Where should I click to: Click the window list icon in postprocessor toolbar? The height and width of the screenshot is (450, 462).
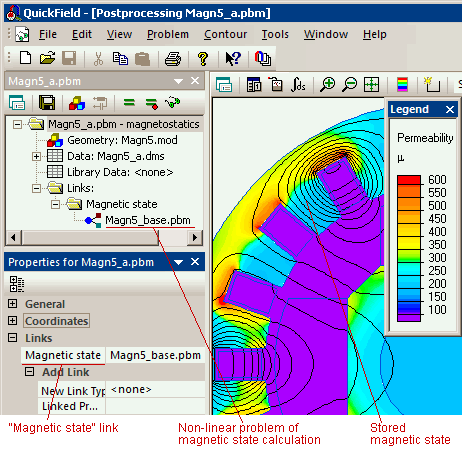[x=224, y=84]
